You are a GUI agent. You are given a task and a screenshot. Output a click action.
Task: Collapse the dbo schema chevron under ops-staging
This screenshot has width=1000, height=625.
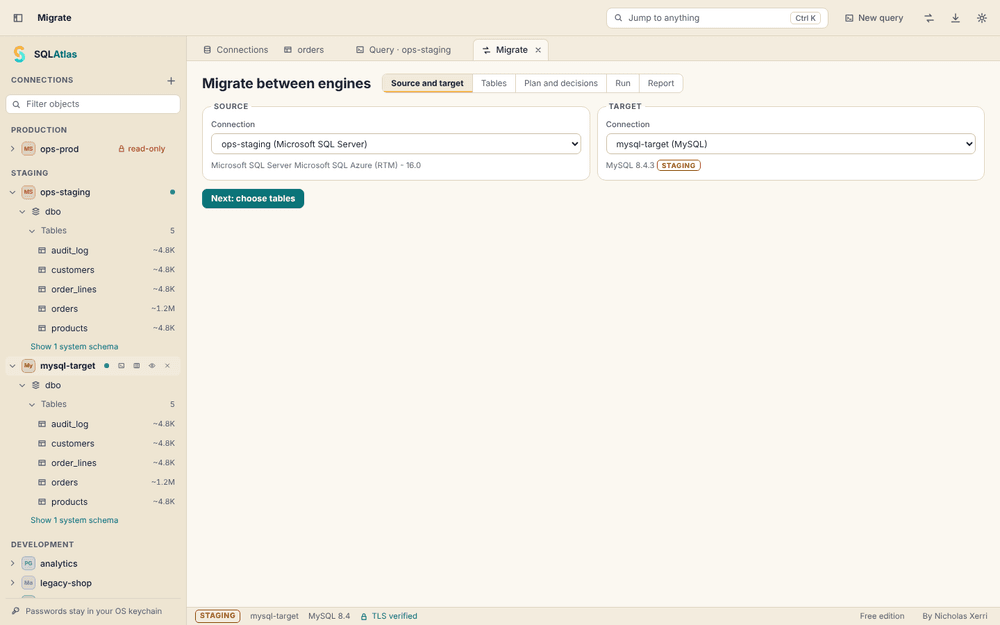(22, 212)
